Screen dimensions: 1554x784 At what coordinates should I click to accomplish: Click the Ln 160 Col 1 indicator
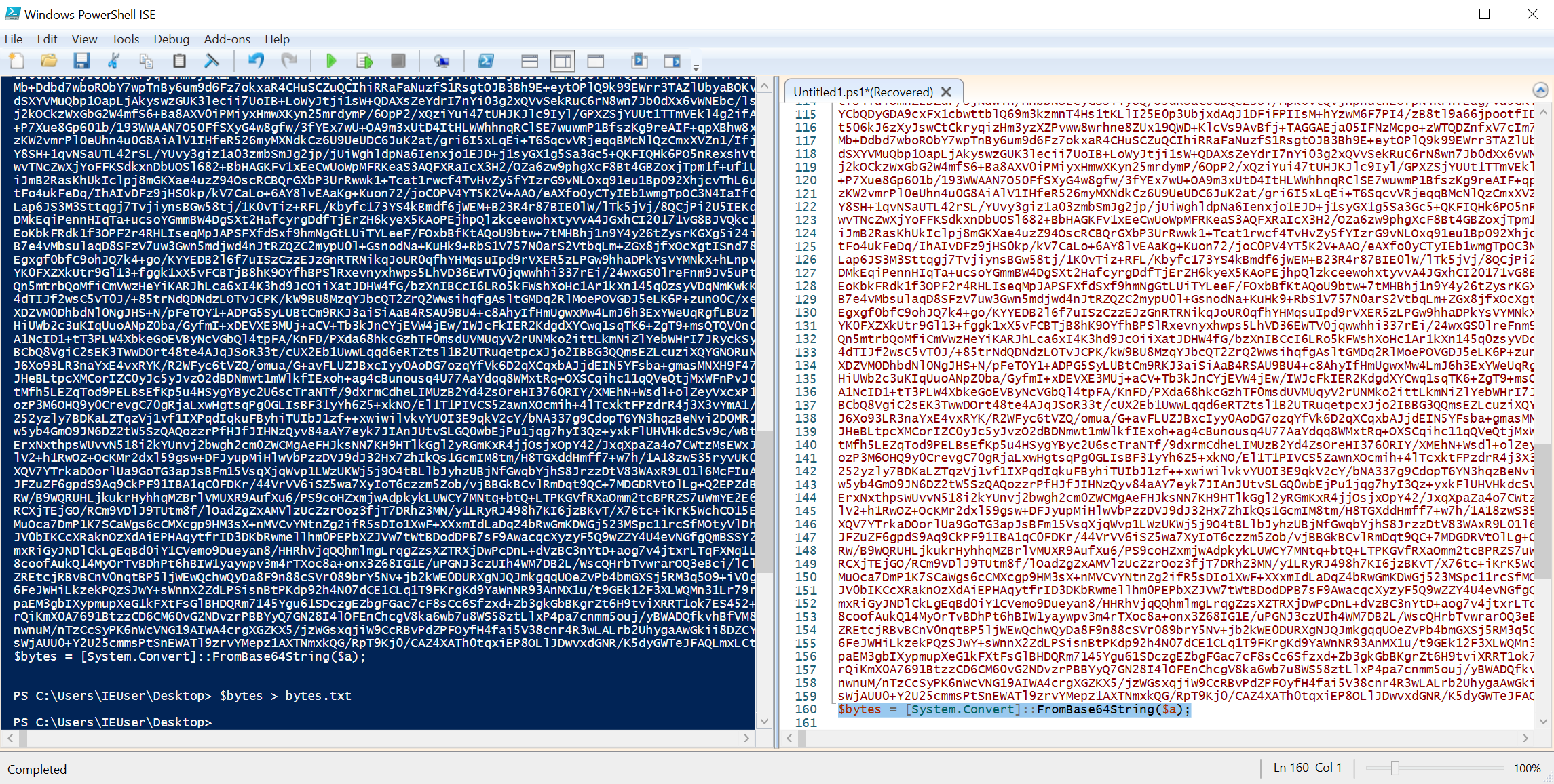tap(1307, 767)
